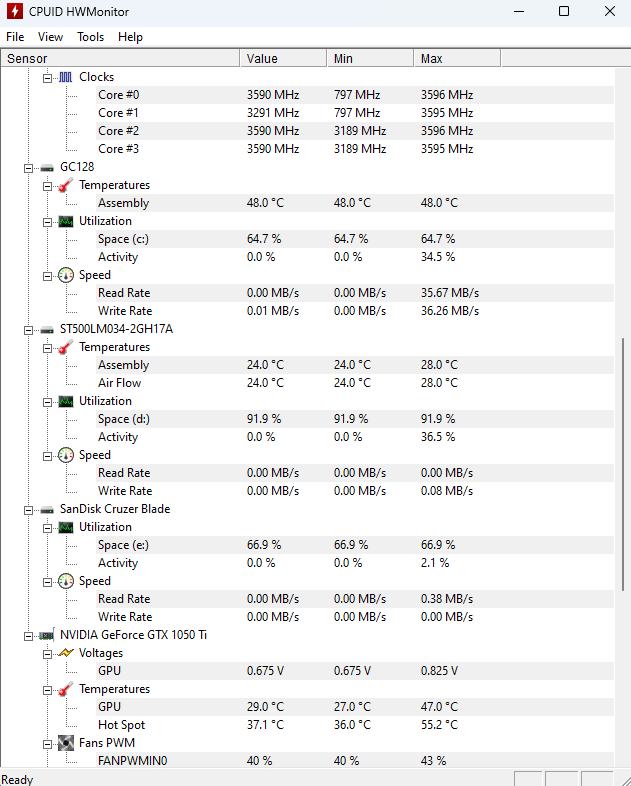This screenshot has height=786, width=631.
Task: Click the NVIDIA GeForce graphics card icon
Action: 47,636
